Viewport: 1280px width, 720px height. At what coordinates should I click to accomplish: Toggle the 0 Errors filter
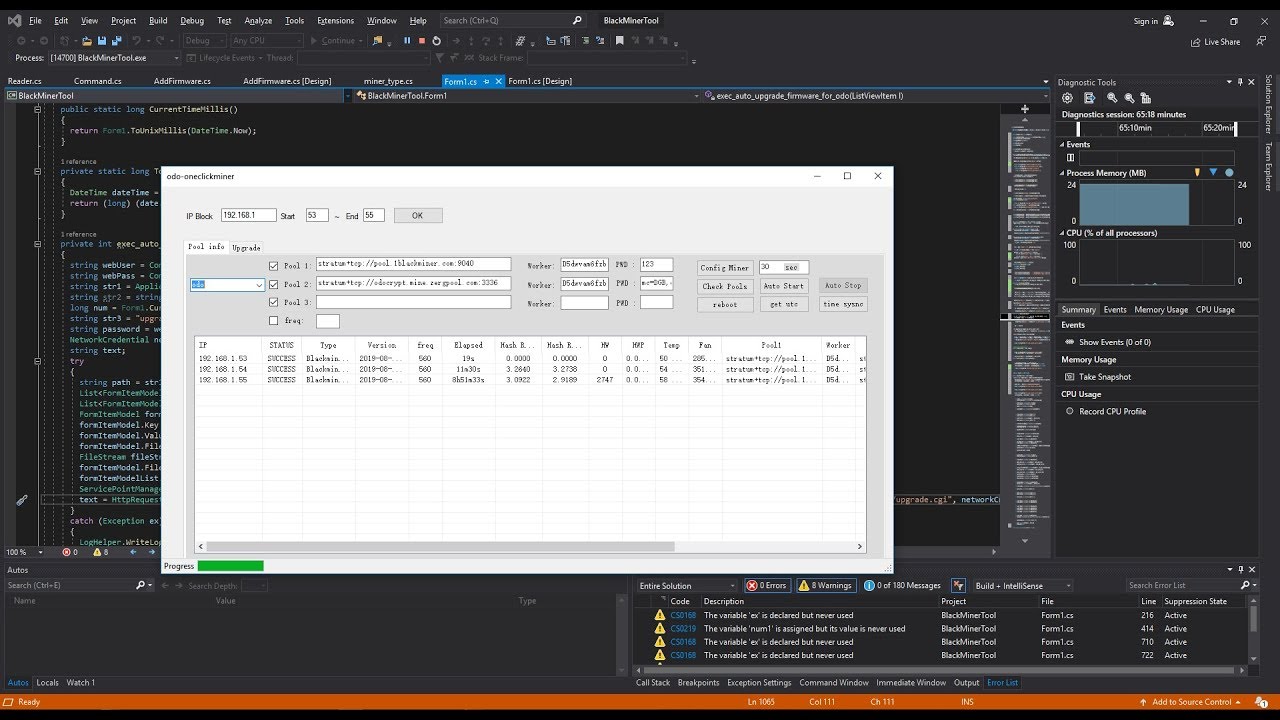click(767, 585)
